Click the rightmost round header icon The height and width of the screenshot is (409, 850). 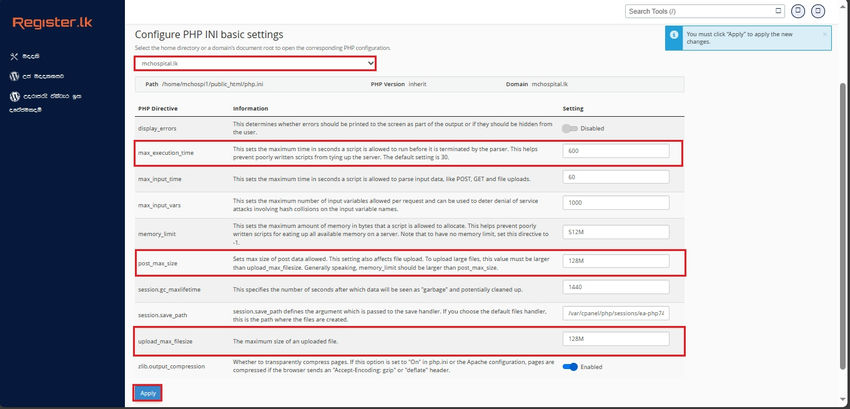click(x=818, y=11)
